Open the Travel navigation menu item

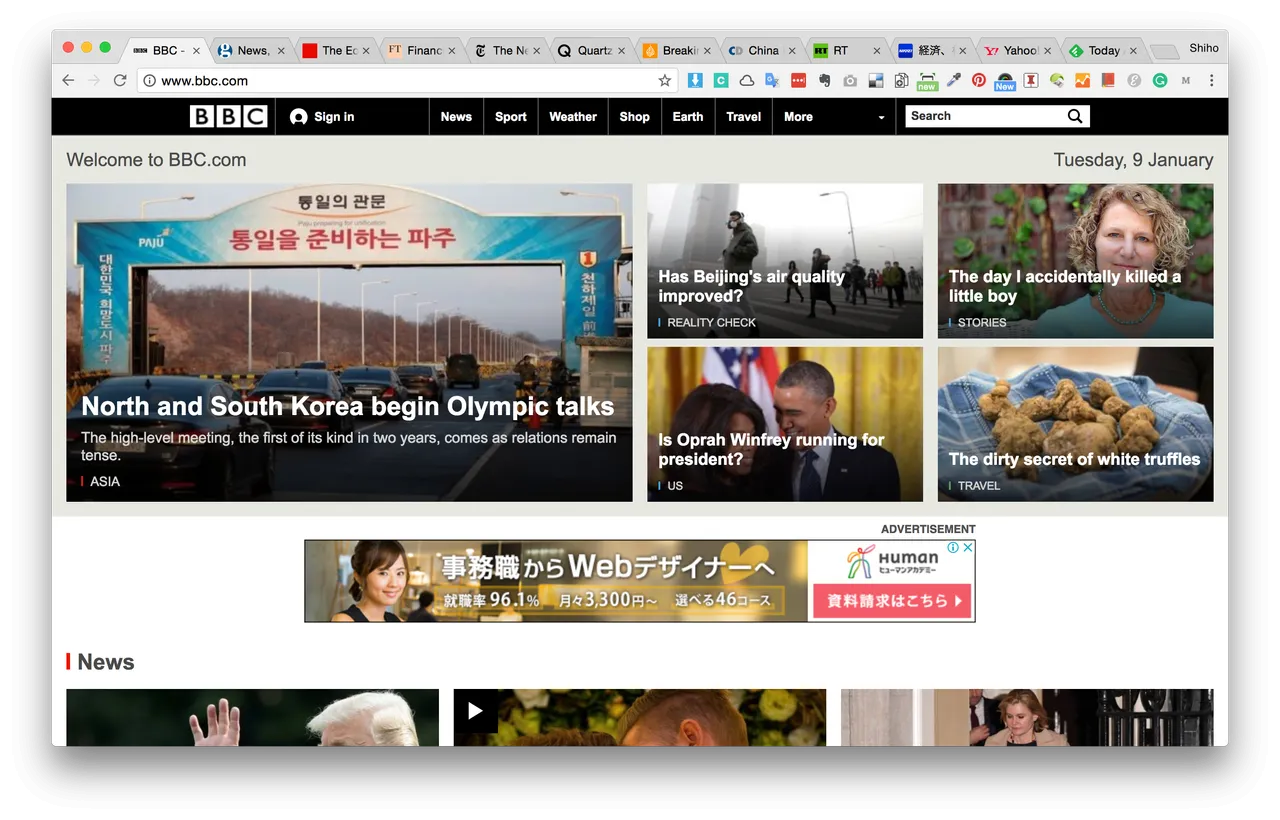pyautogui.click(x=744, y=117)
